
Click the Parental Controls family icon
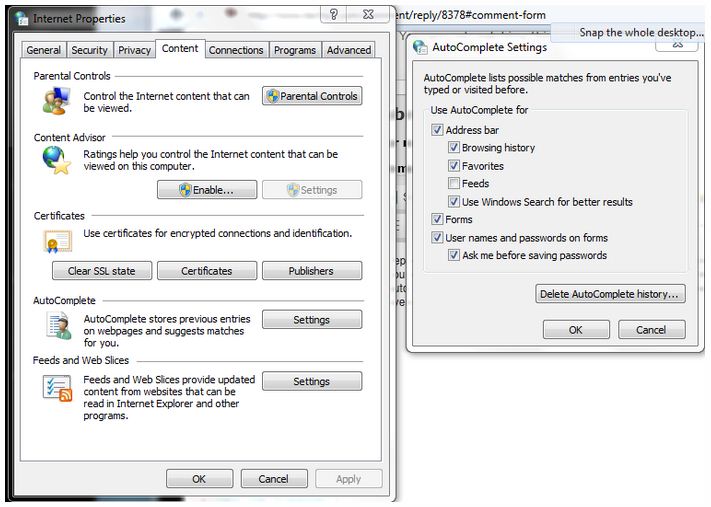click(54, 100)
